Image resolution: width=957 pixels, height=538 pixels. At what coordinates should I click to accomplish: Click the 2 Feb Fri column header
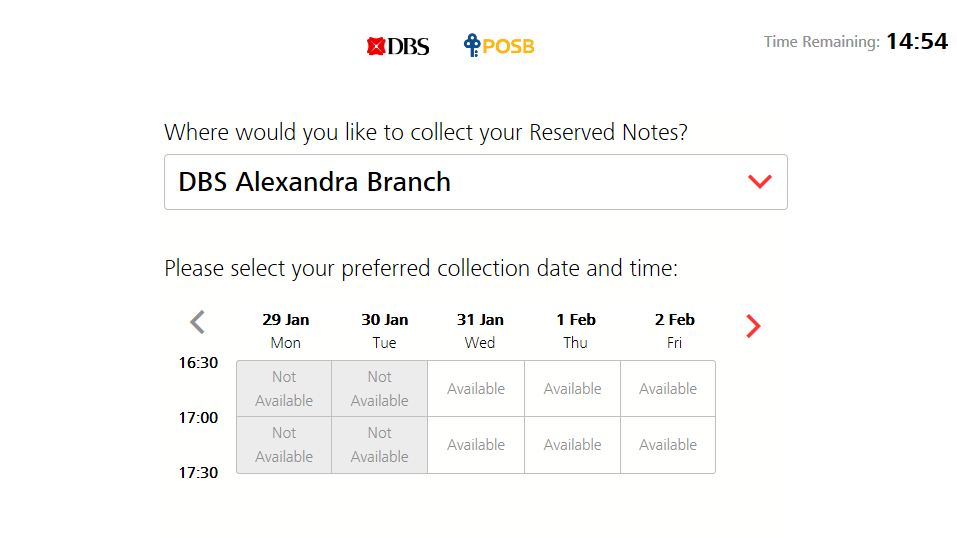(x=674, y=330)
